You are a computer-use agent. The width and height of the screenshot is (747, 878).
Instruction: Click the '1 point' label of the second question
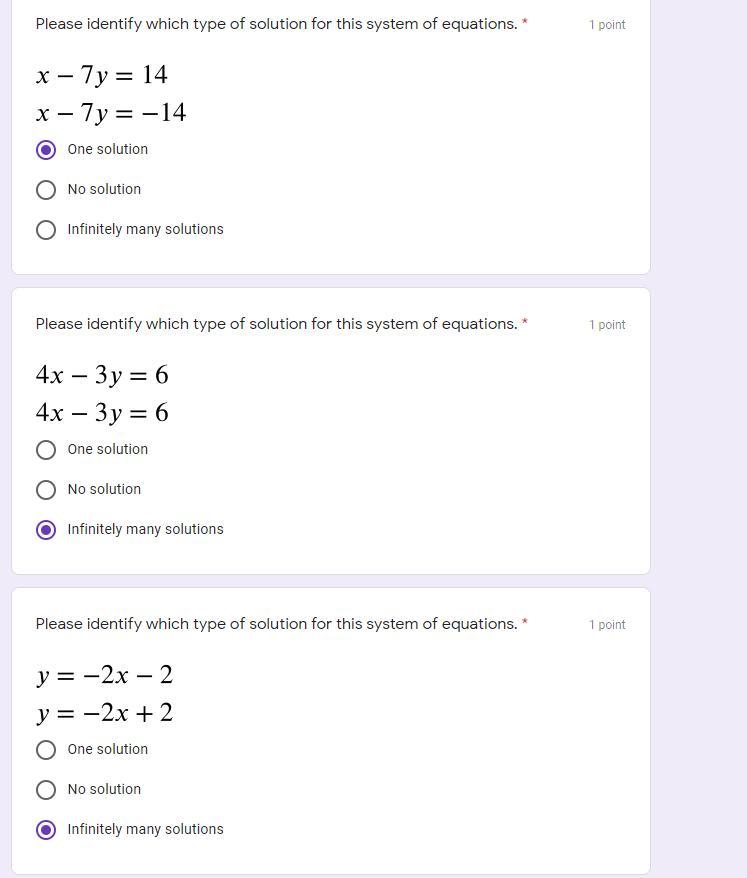point(607,325)
